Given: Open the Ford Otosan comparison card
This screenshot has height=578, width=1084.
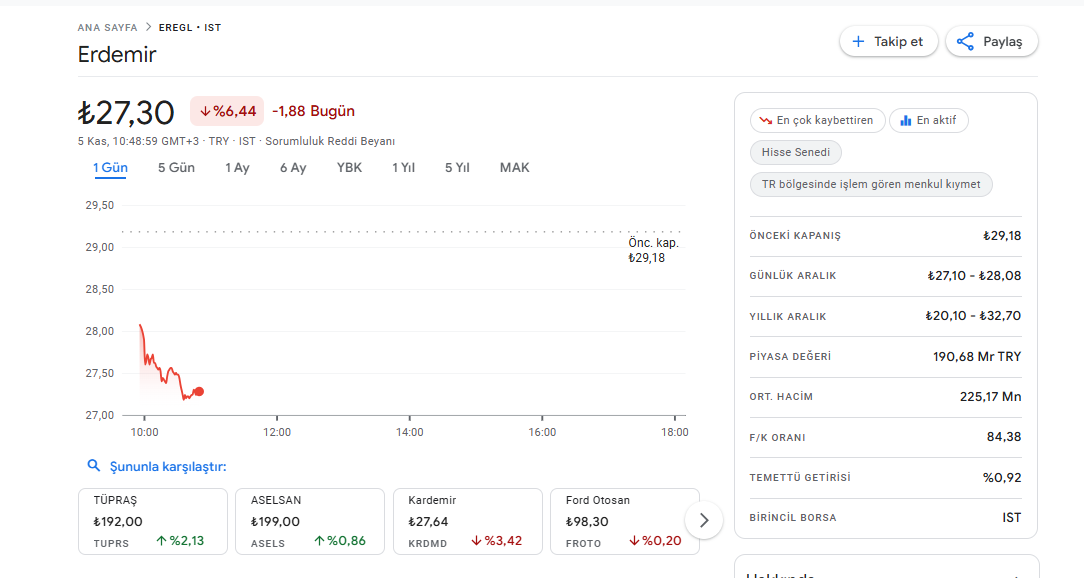Looking at the screenshot, I should (x=624, y=521).
